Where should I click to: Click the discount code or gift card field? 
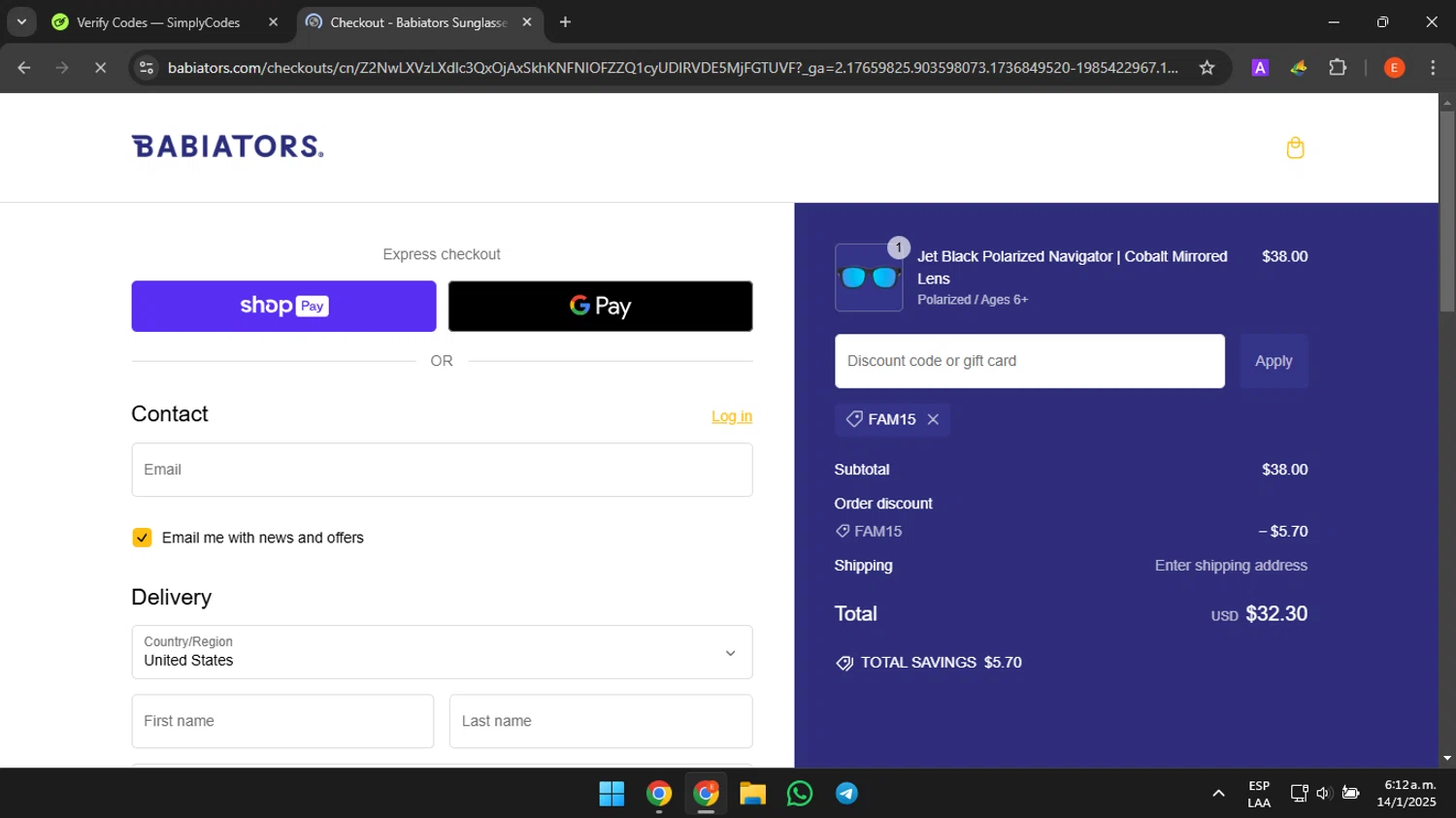tap(1030, 361)
